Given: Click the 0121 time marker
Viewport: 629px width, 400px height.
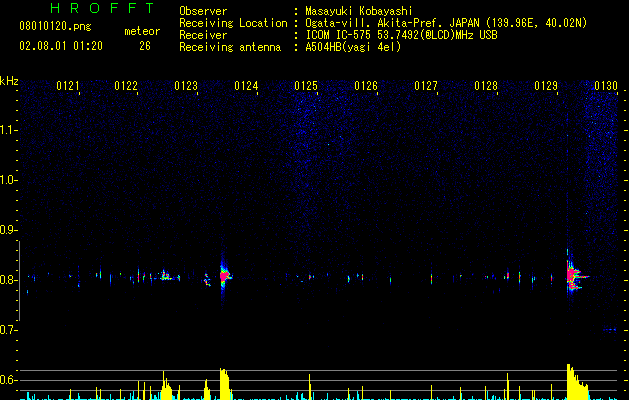Looking at the screenshot, I should tap(68, 86).
